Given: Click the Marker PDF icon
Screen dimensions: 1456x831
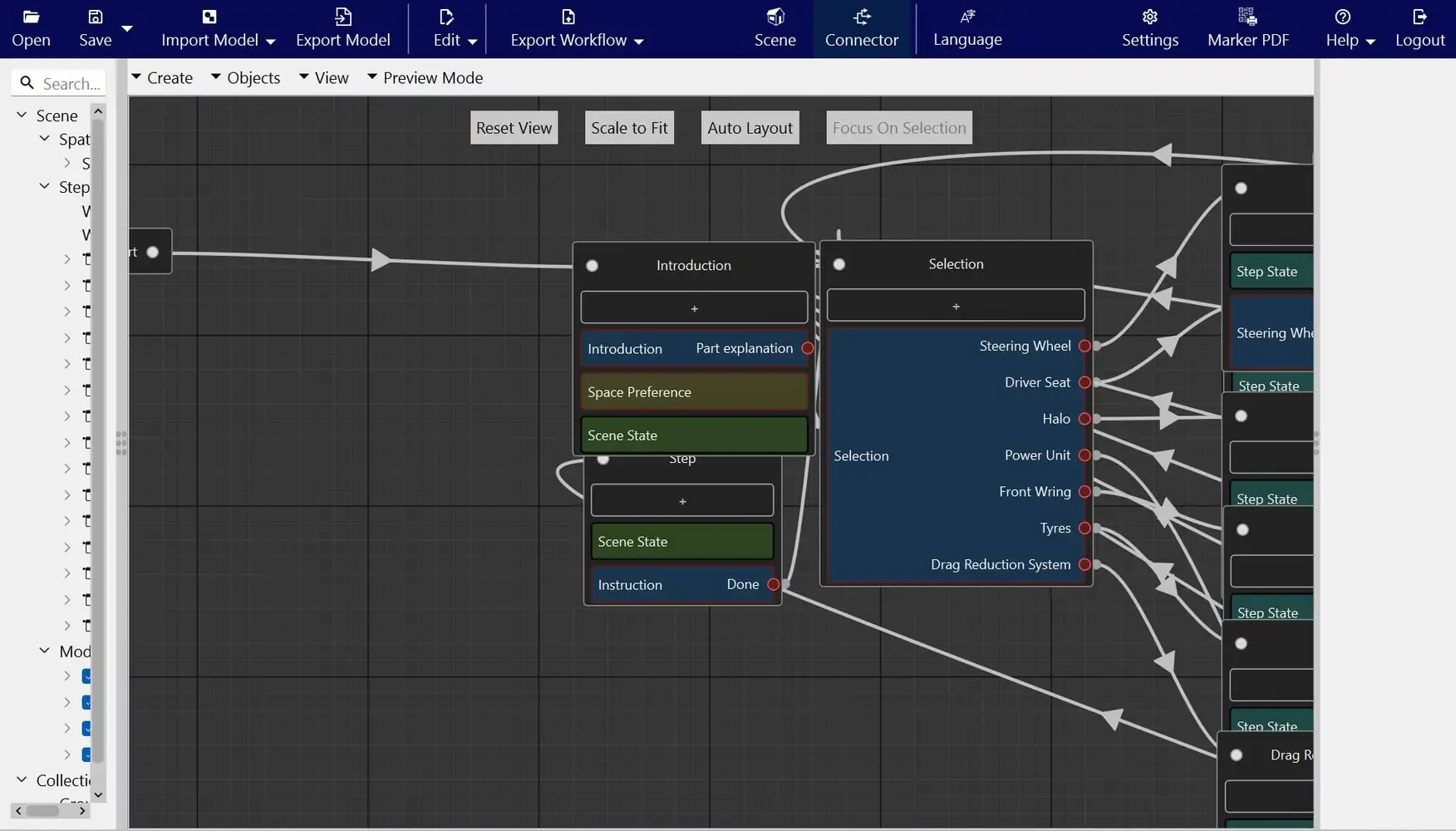Looking at the screenshot, I should (x=1247, y=17).
